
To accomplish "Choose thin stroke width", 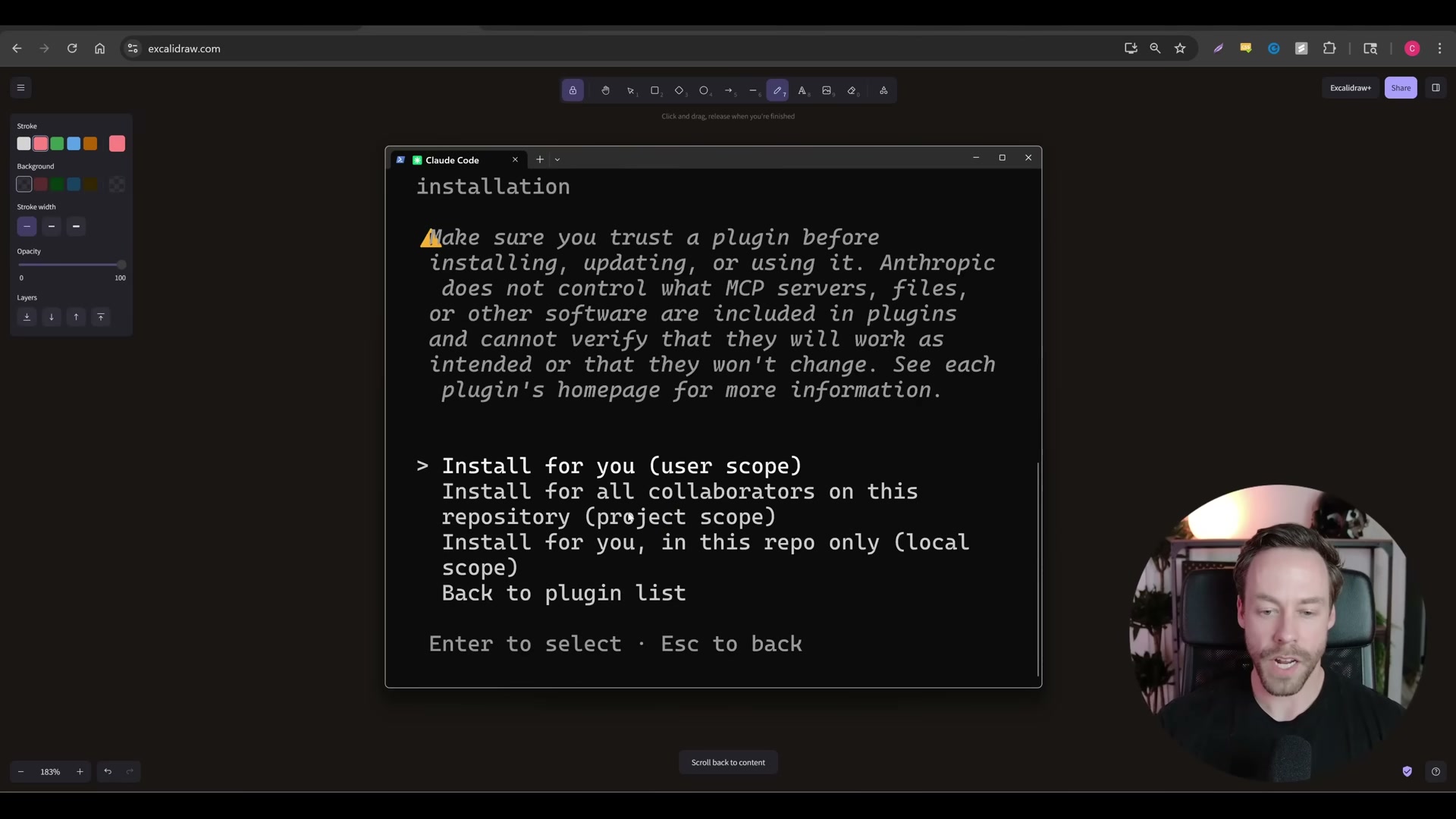I will tap(27, 227).
